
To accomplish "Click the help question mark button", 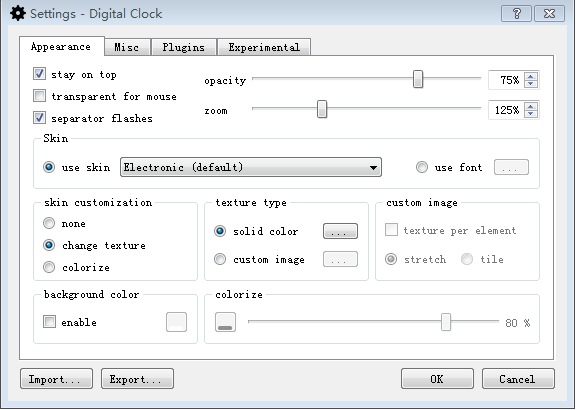I will 516,14.
